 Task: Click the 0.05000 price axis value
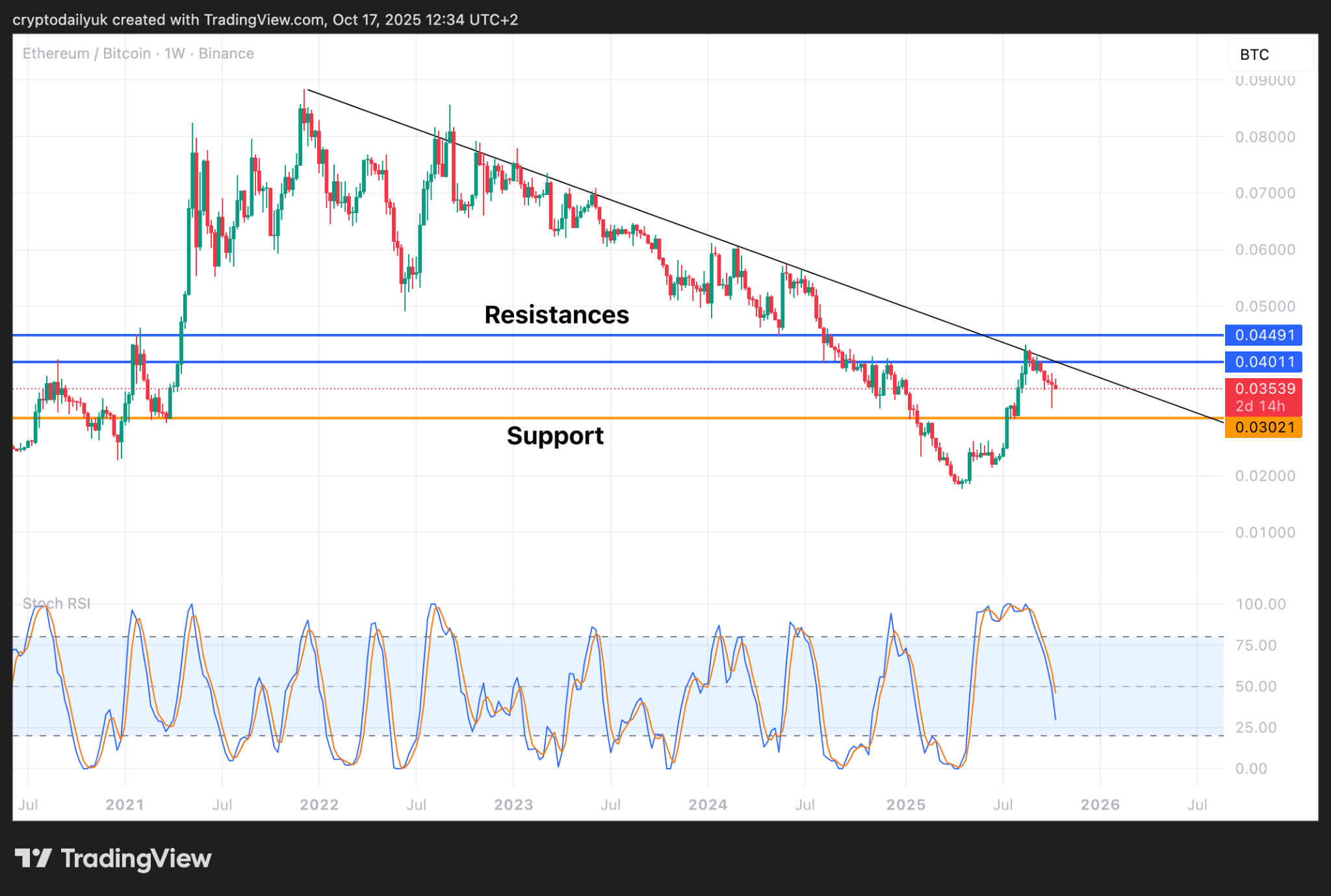click(x=1265, y=306)
